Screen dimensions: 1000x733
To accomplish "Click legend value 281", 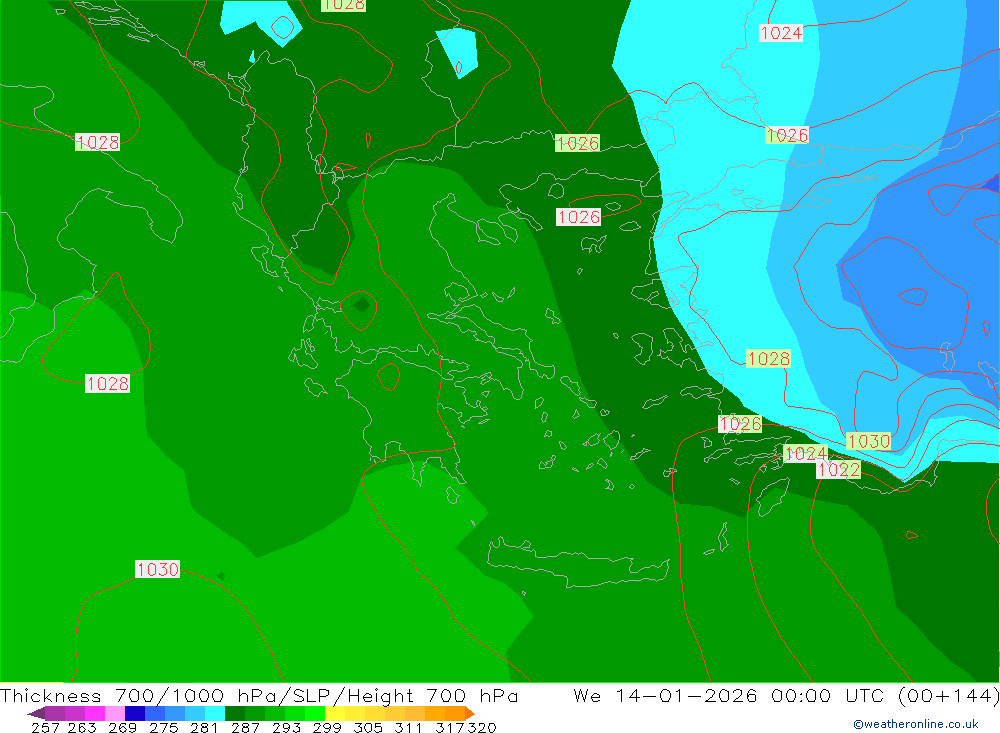I will point(203,727).
